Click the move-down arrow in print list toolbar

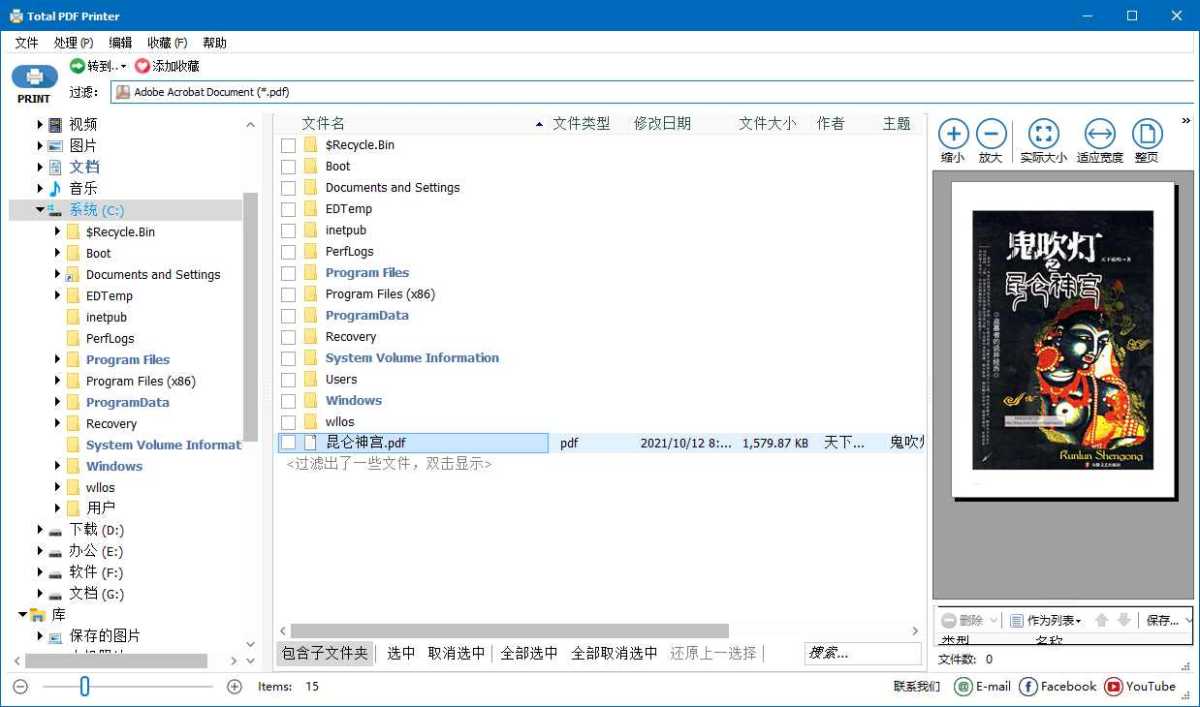1124,620
